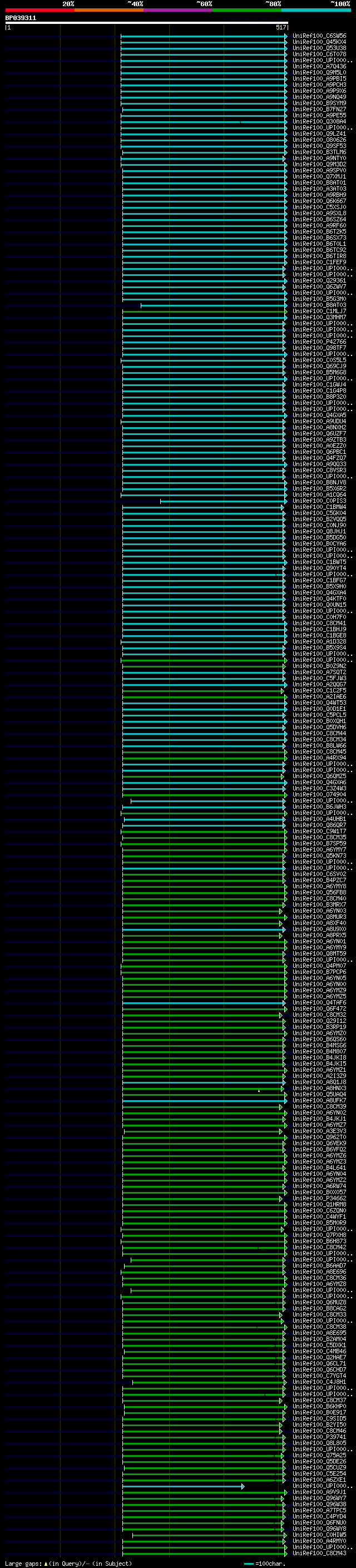356x1568 pixels.
Task: Select hit label UniRef100_Q6QMZ5
Action: coord(319,776)
